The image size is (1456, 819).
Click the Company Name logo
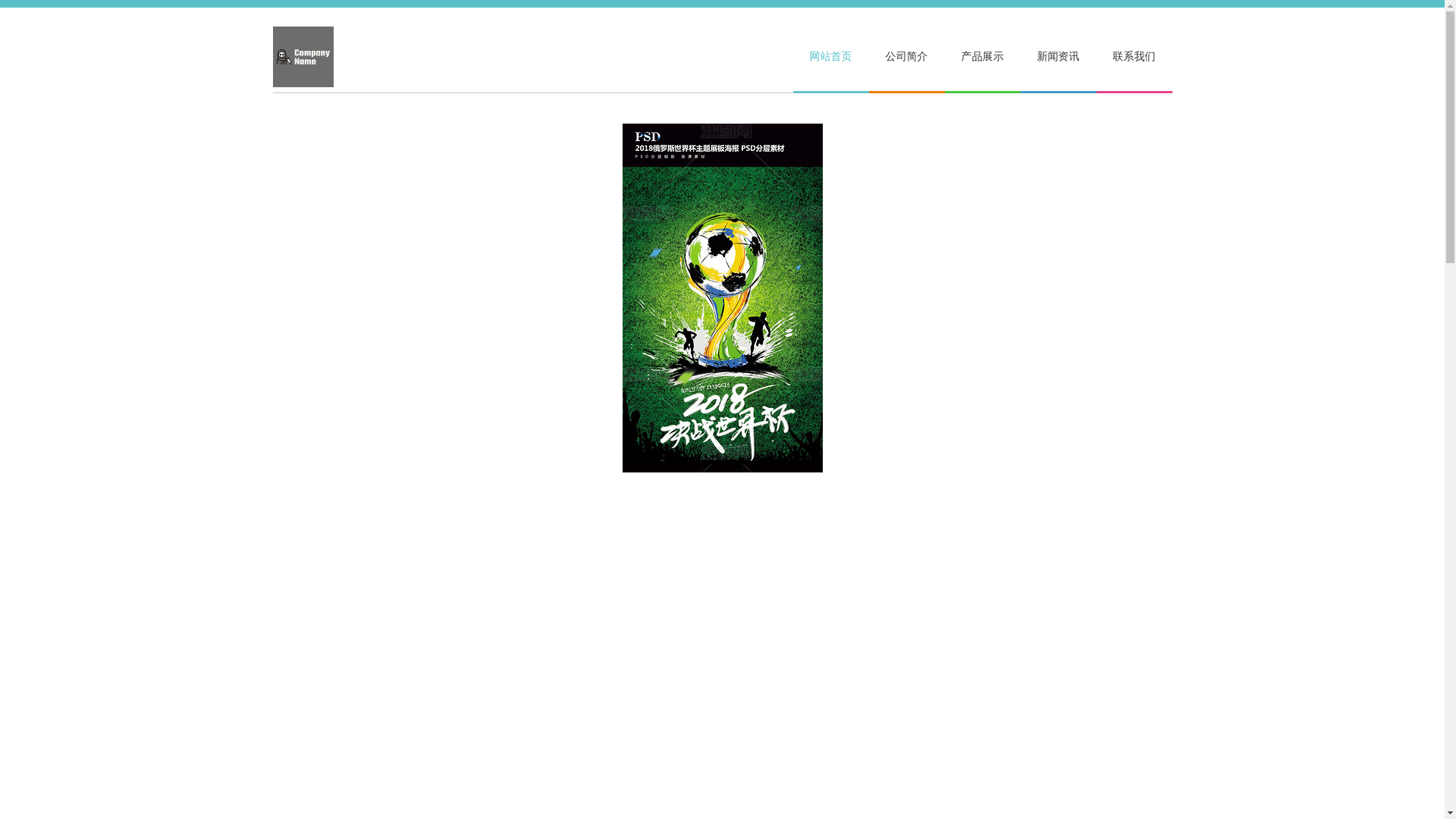tap(303, 57)
